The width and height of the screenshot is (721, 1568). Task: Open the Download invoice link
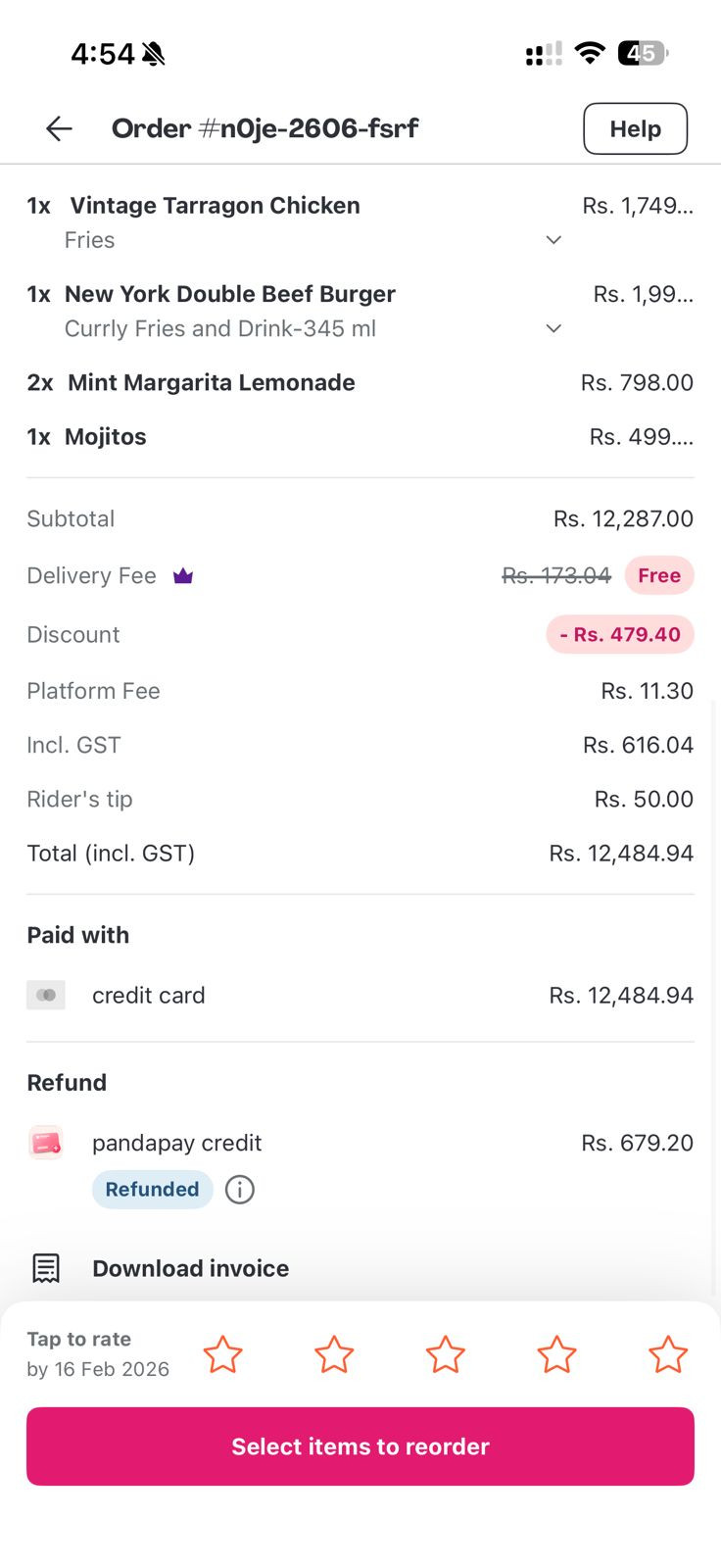pos(190,1268)
